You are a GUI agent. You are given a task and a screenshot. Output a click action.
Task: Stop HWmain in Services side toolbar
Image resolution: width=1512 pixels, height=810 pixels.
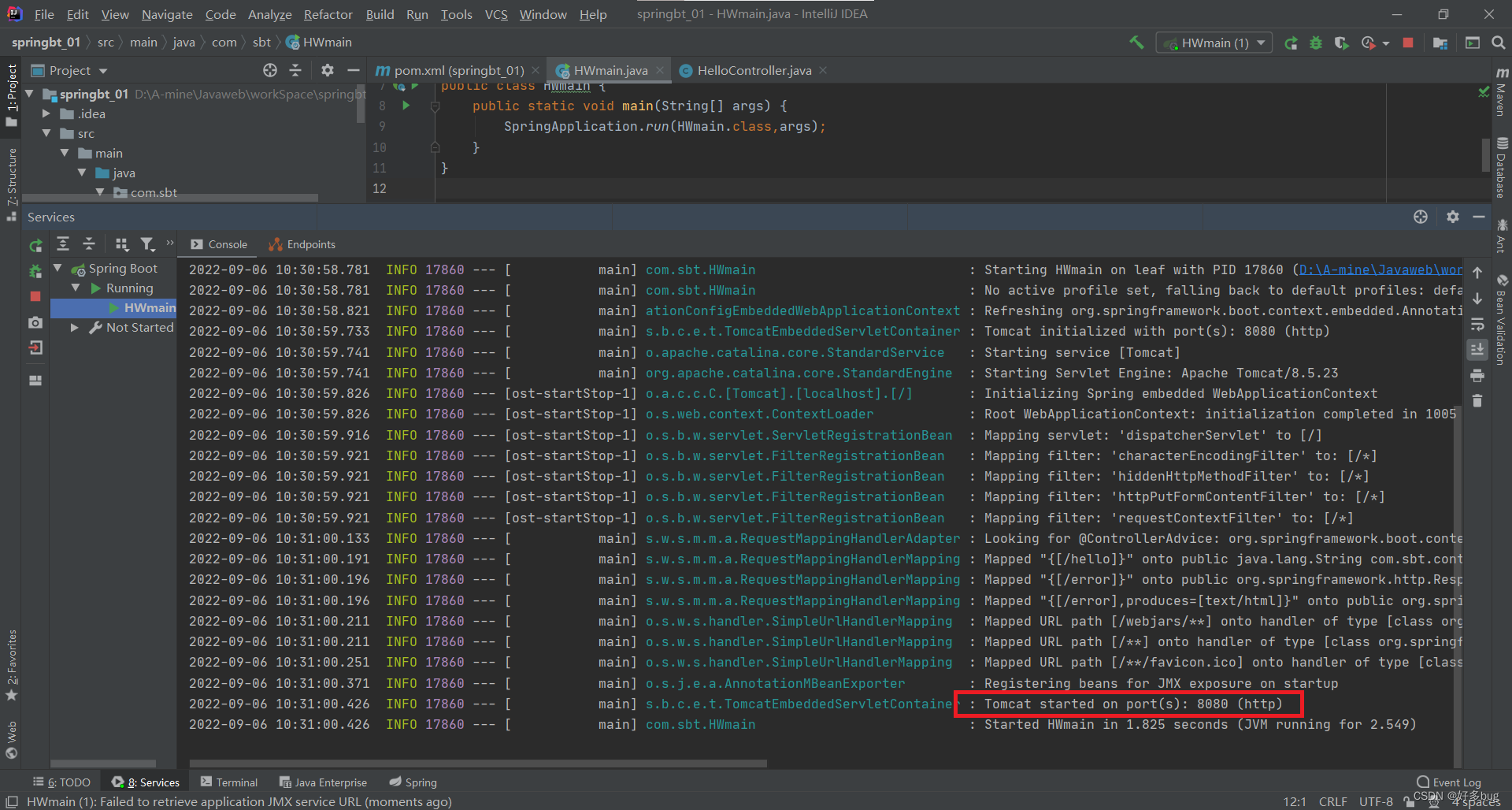tap(35, 296)
